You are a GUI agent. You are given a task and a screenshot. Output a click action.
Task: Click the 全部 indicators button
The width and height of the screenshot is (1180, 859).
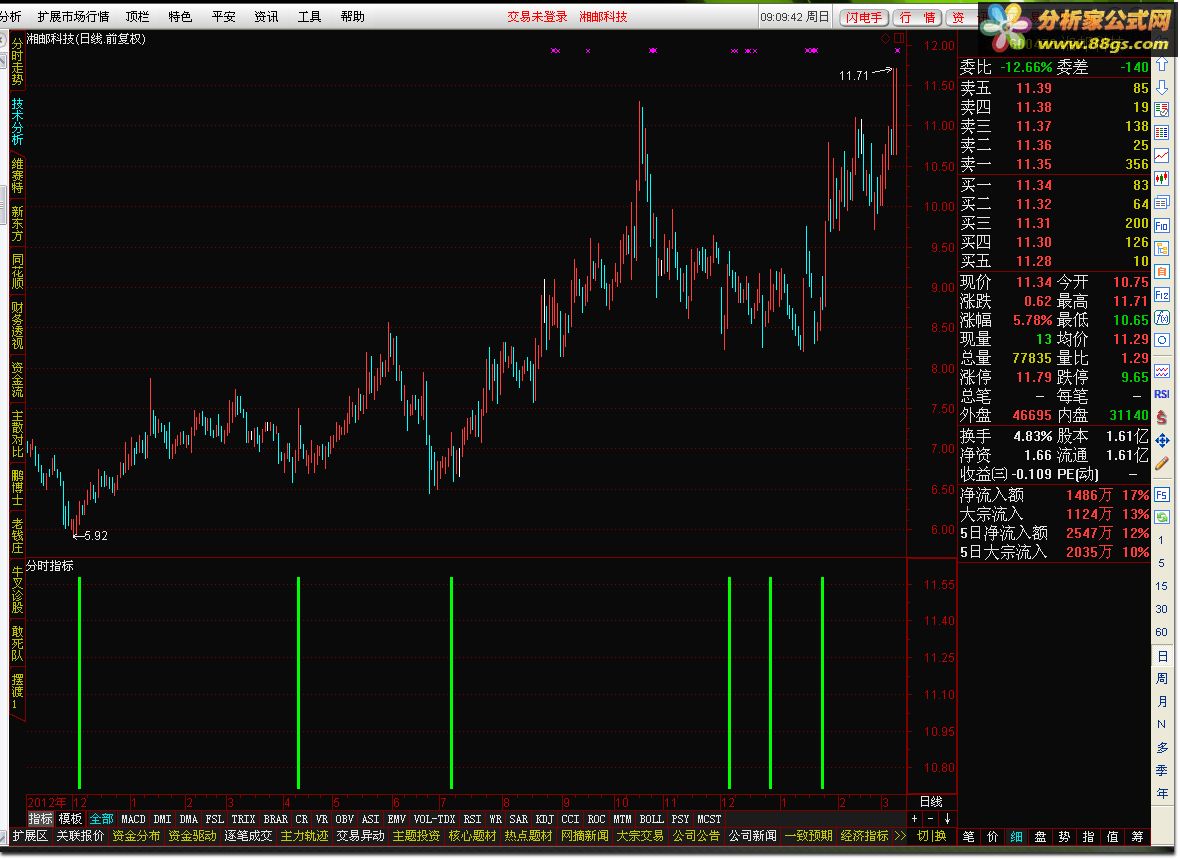102,819
